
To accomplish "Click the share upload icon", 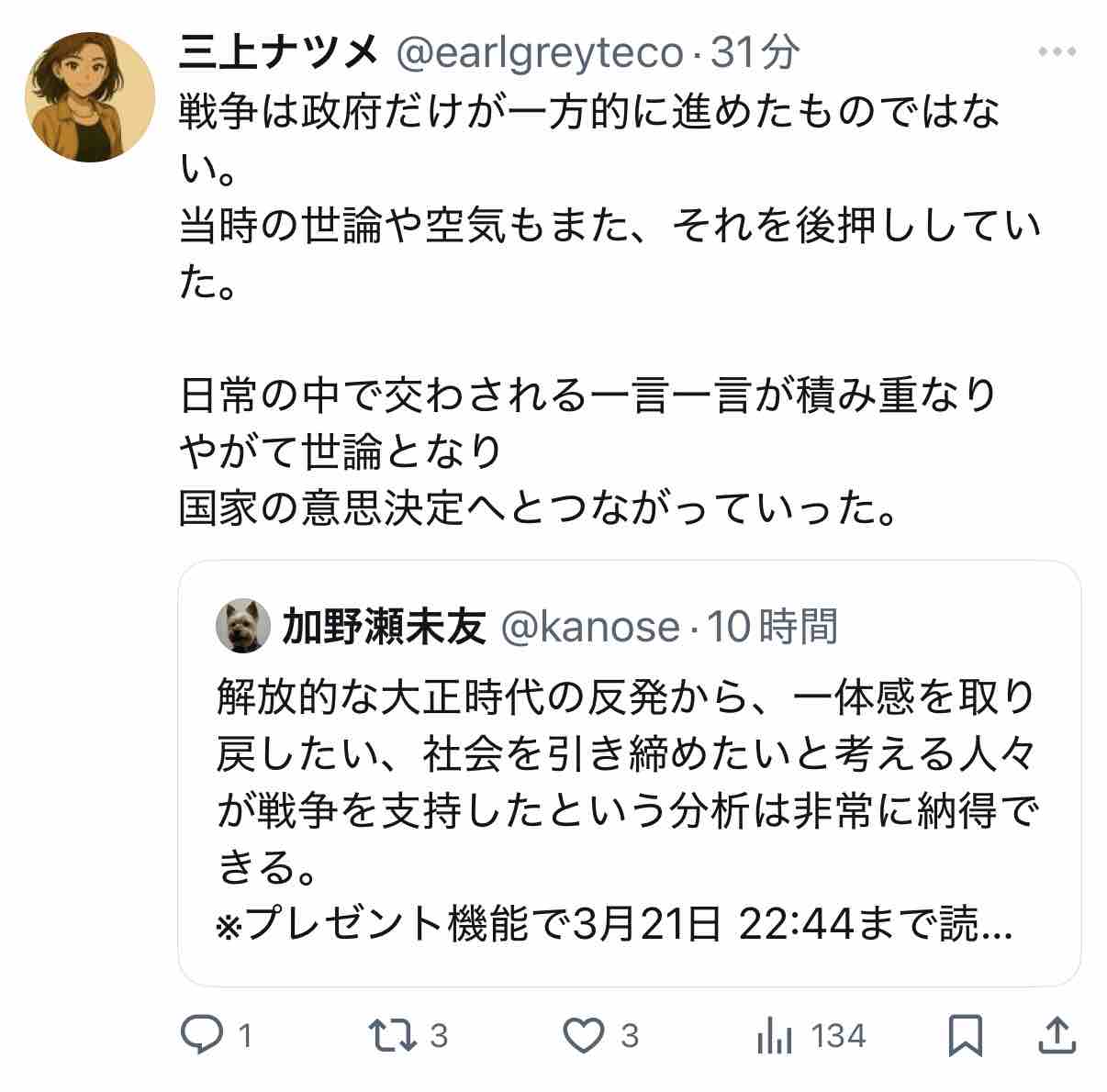I will [x=1056, y=1036].
